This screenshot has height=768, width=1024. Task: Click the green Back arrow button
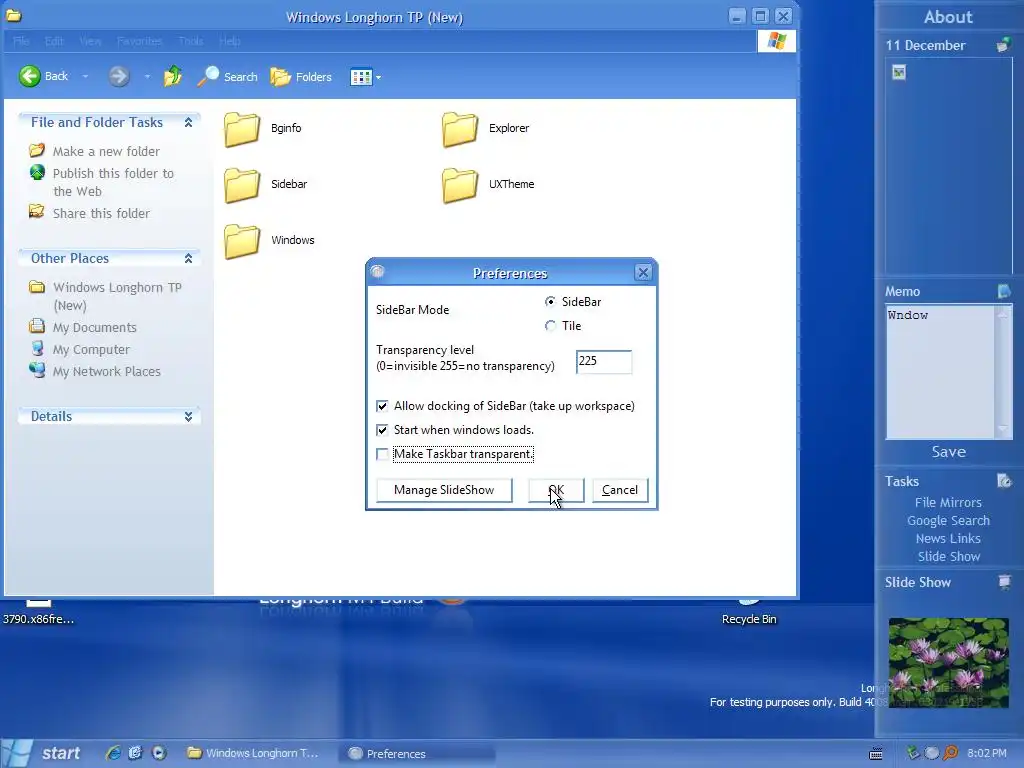29,76
